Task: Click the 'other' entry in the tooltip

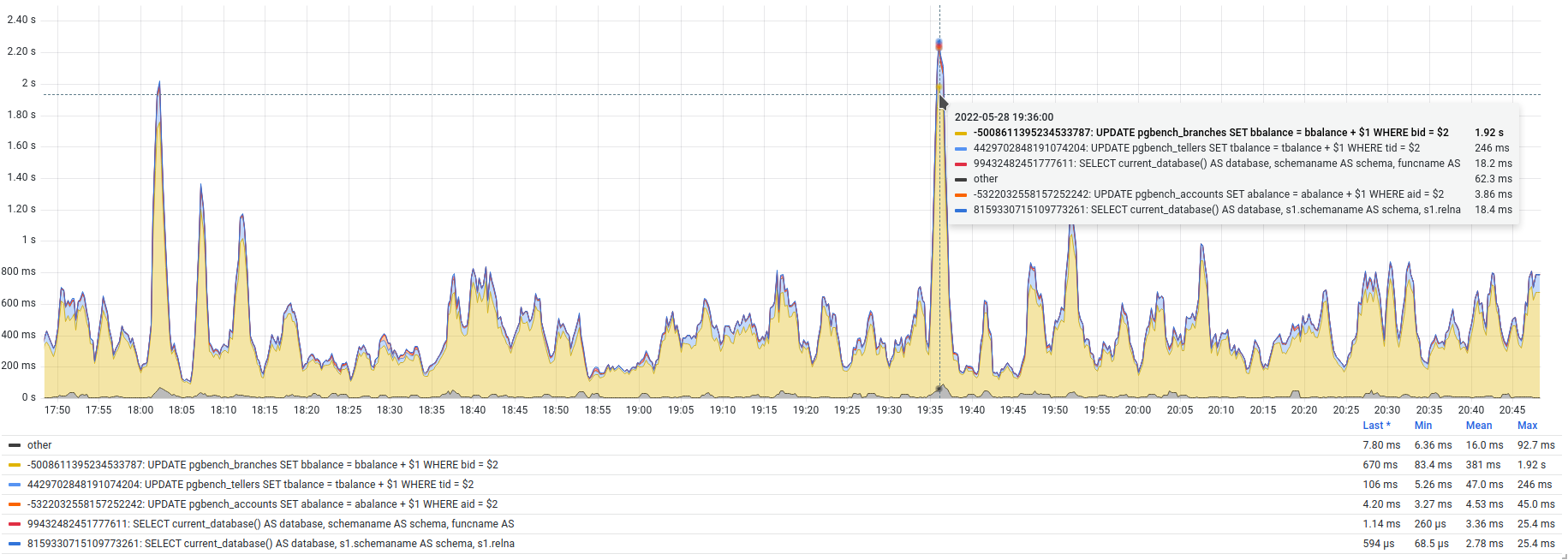Action: point(986,179)
